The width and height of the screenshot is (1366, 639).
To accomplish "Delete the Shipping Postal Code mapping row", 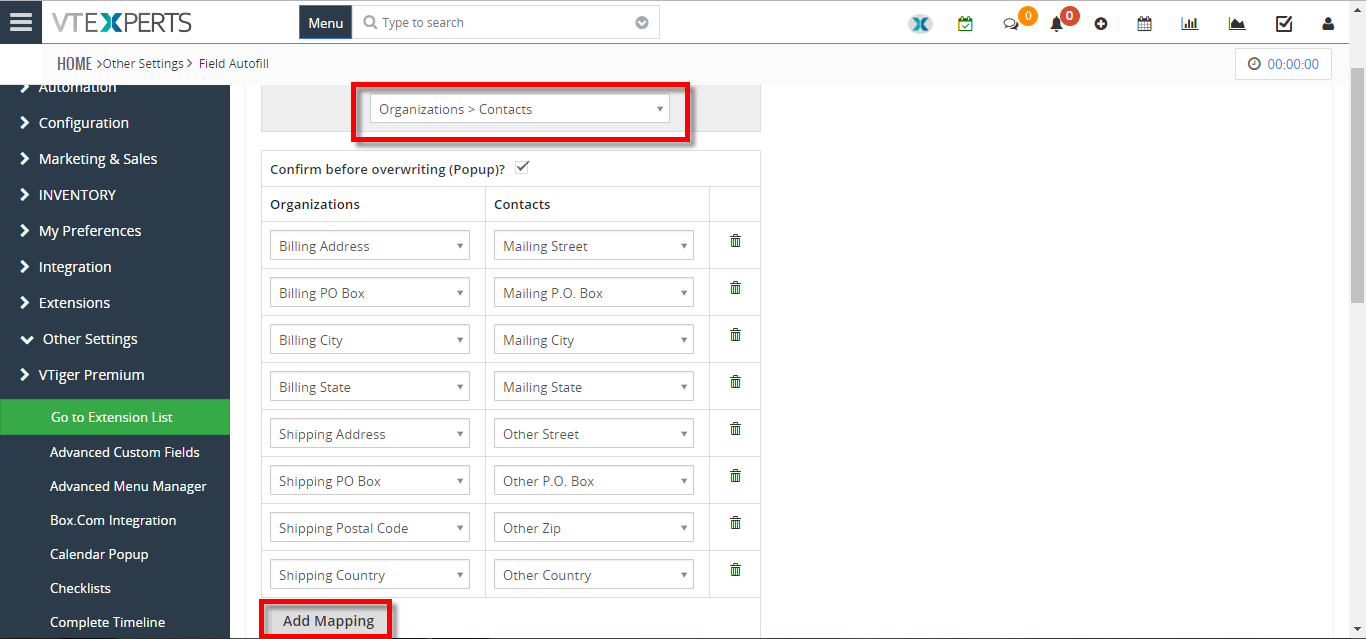I will click(x=735, y=523).
